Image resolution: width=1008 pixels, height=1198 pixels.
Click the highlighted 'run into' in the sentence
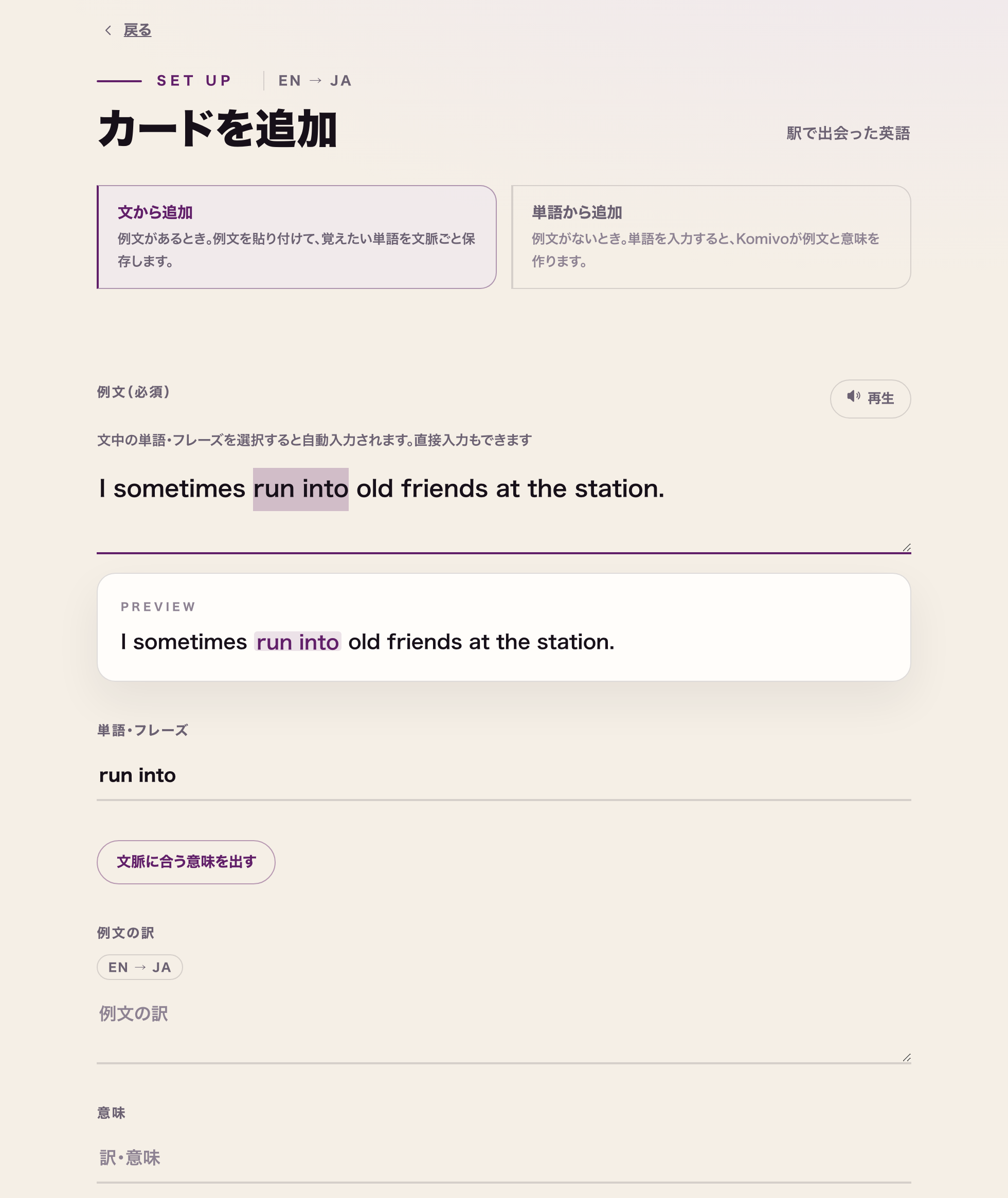tap(300, 489)
